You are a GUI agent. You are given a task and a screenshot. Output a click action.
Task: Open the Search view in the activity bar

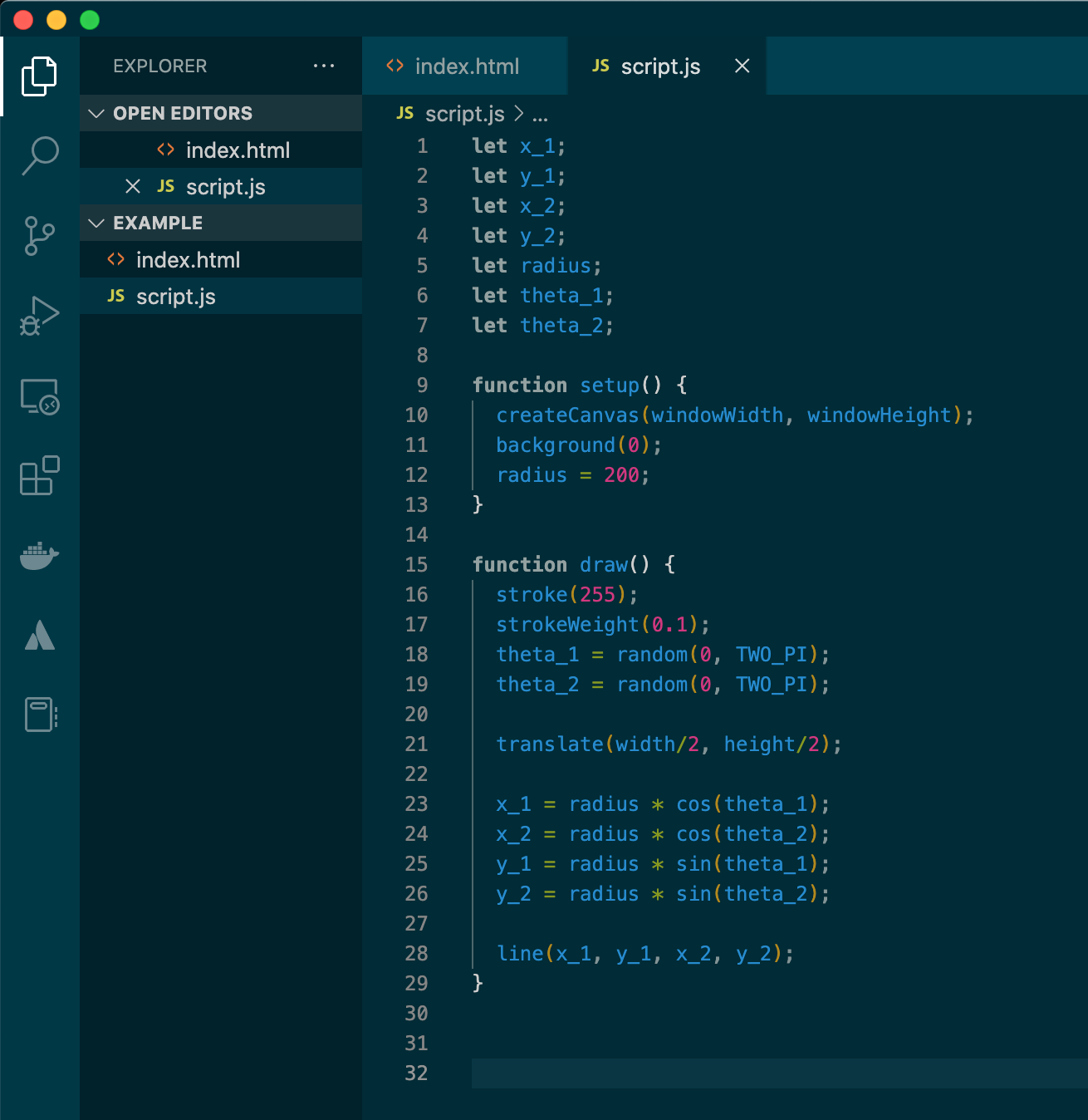[39, 155]
